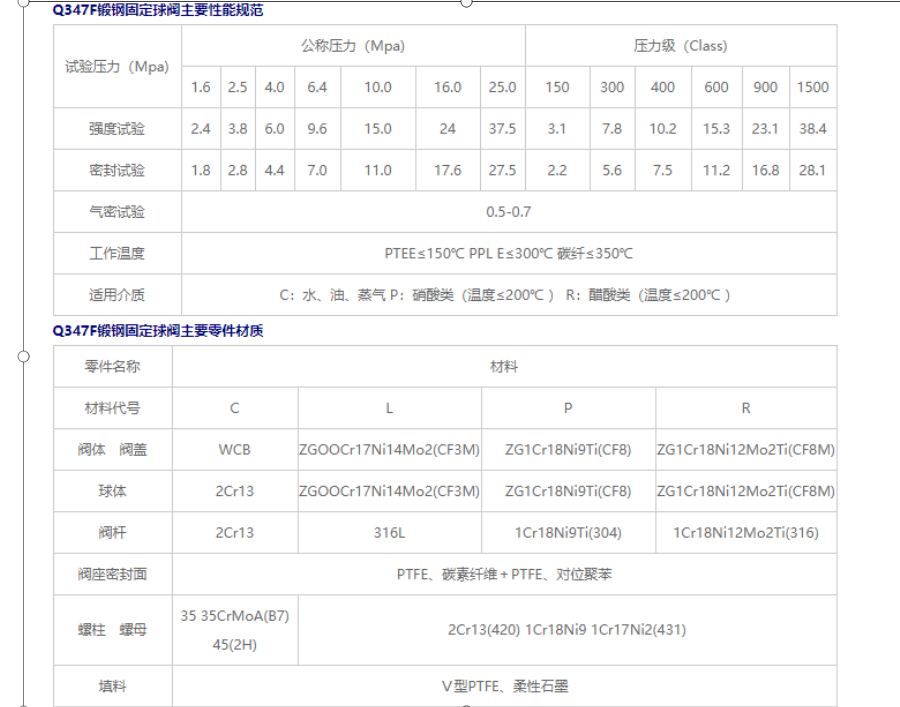
Task: Click the 试验压力 (Mpa) row header cell
Action: click(117, 67)
